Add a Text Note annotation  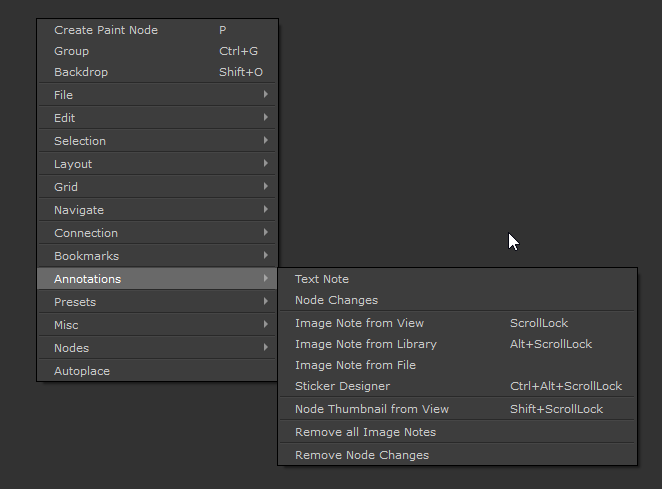point(322,279)
